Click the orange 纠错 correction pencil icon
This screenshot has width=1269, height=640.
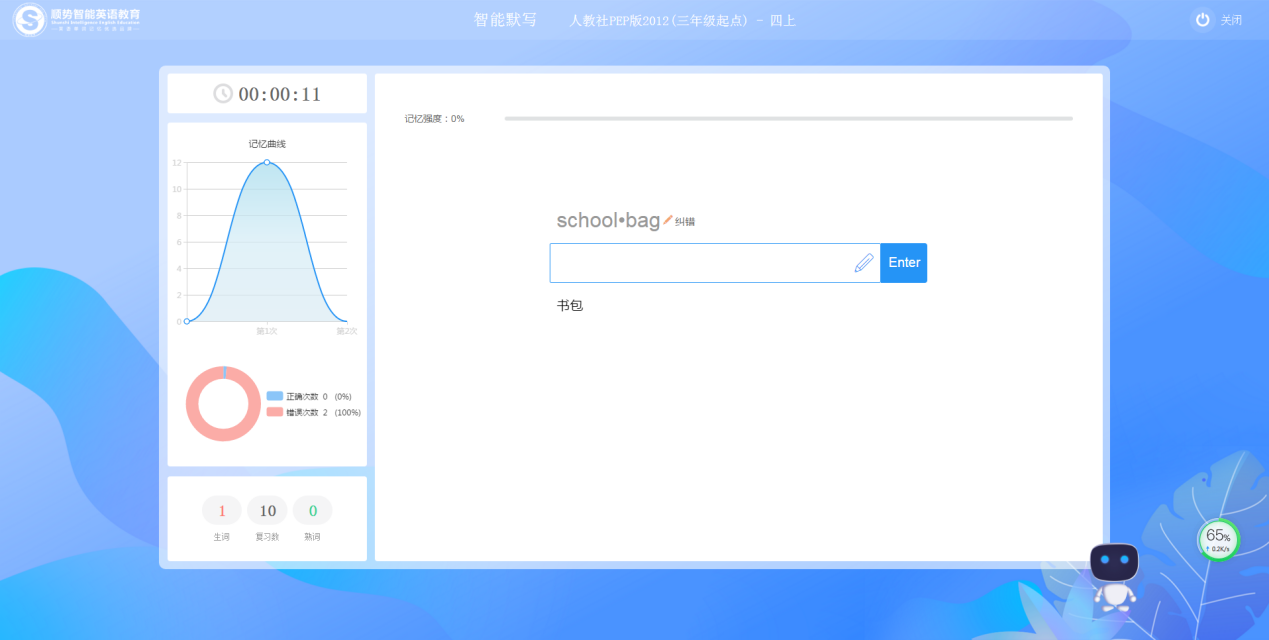click(x=668, y=220)
